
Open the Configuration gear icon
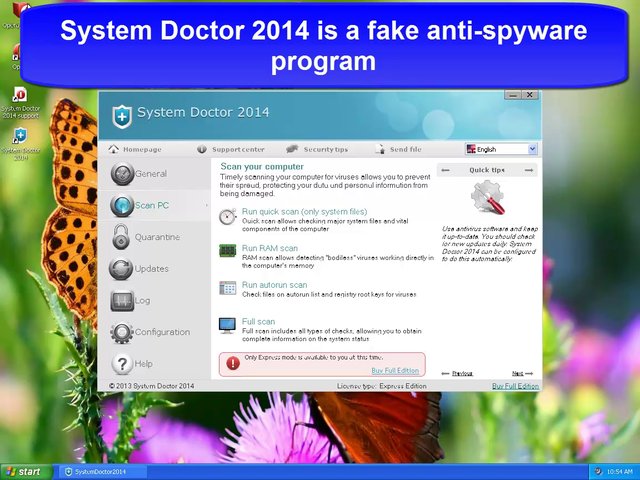click(122, 333)
